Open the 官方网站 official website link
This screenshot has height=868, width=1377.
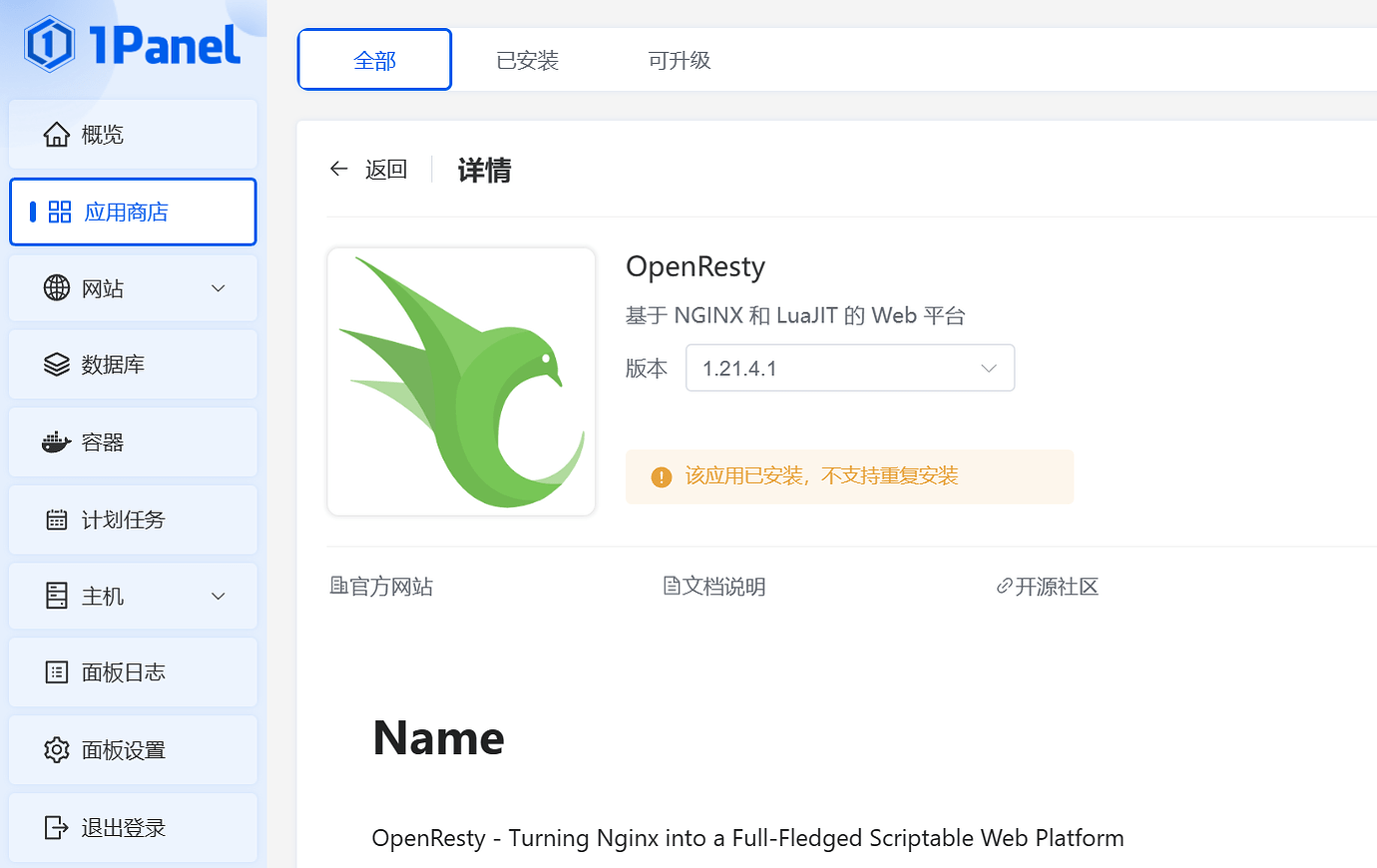point(380,587)
